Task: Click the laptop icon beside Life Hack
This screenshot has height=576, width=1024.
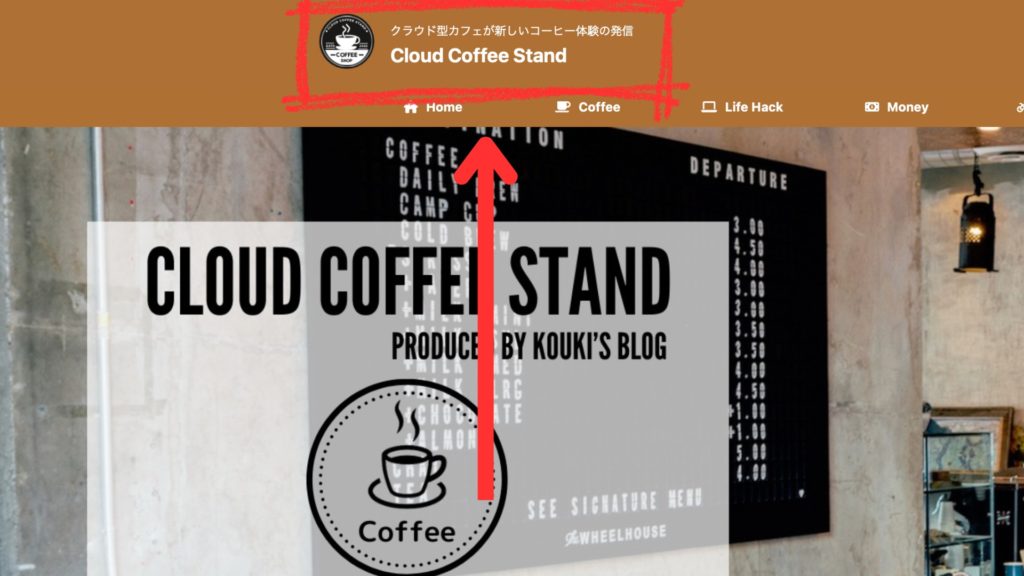Action: (709, 106)
